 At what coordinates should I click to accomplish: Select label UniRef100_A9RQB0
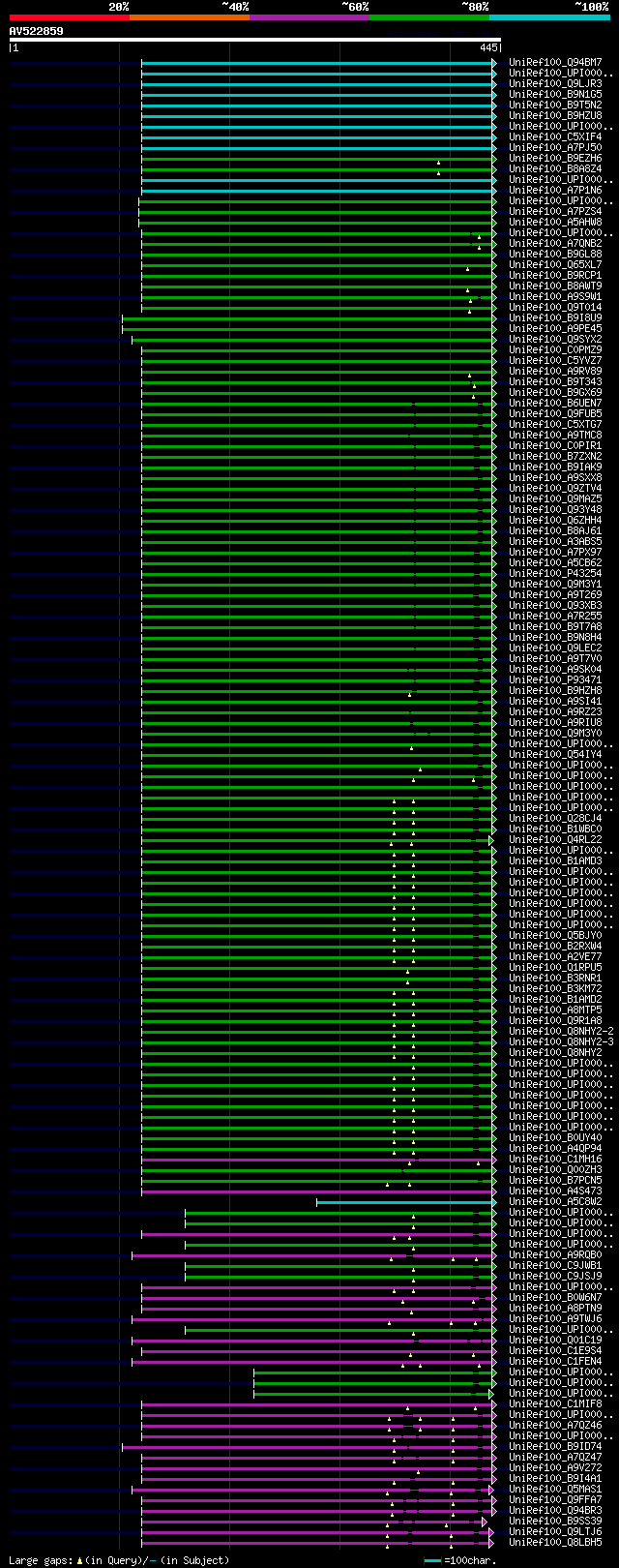pyautogui.click(x=555, y=1255)
